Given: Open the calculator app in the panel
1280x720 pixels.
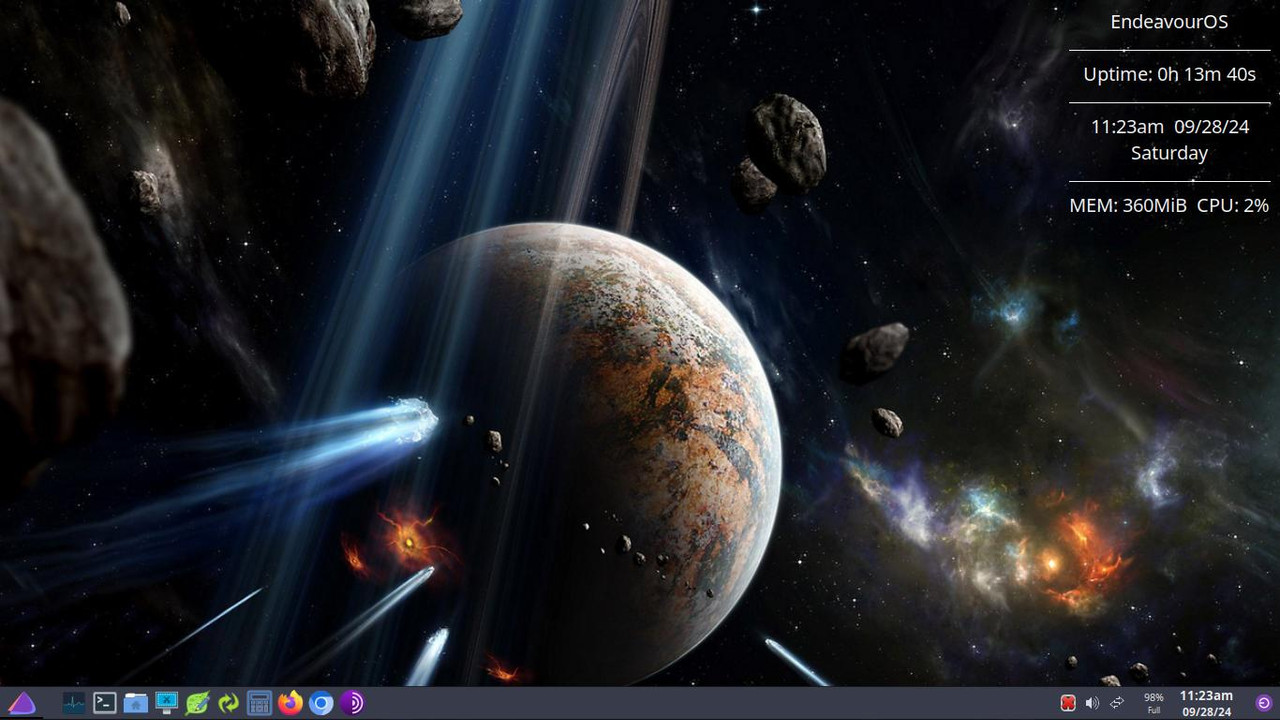Looking at the screenshot, I should pyautogui.click(x=260, y=703).
